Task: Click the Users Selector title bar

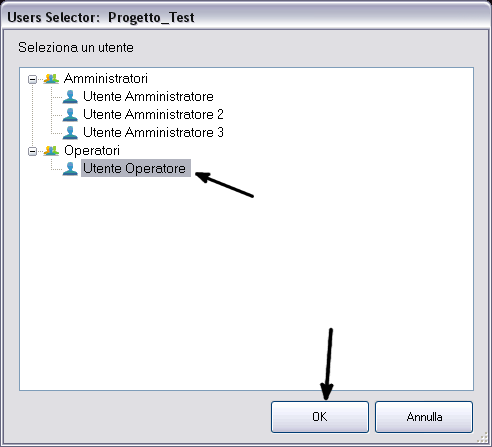Action: pos(246,17)
